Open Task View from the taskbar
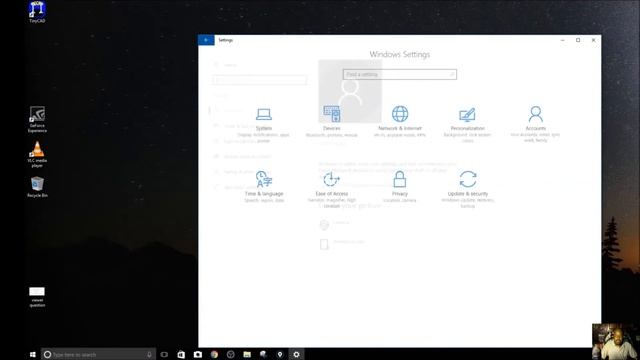The width and height of the screenshot is (640, 360). [164, 354]
